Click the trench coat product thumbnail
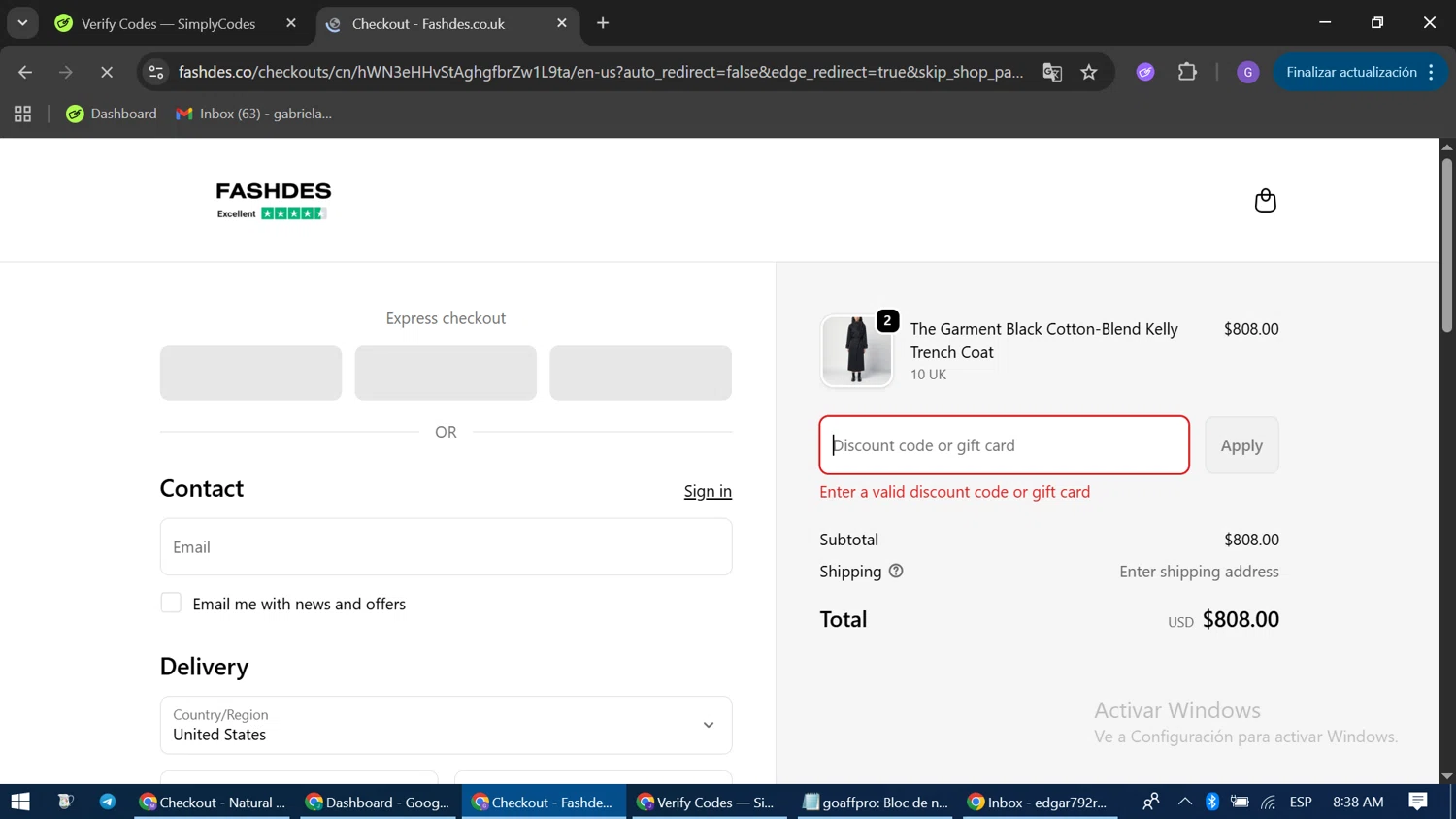 (856, 350)
